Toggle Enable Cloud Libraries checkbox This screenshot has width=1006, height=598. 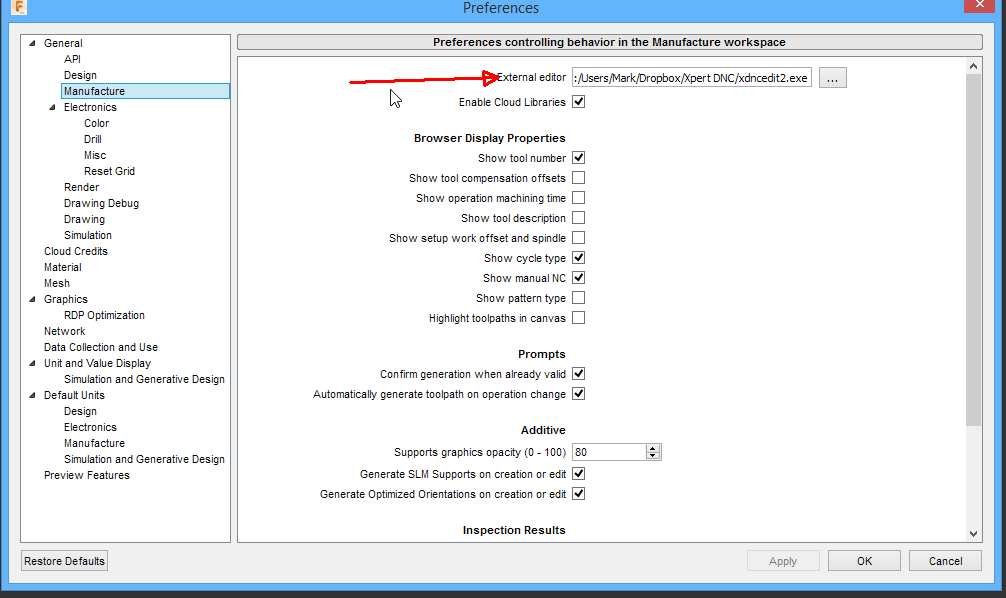point(579,102)
